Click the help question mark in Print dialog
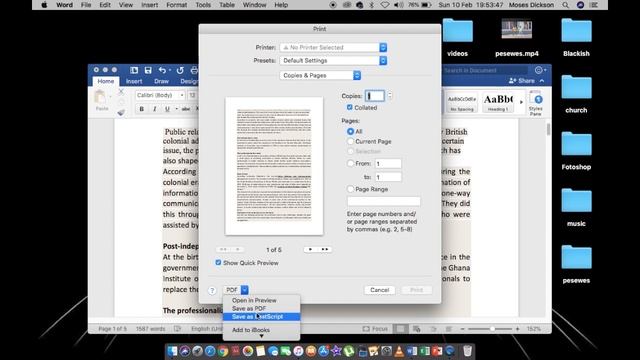This screenshot has height=360, width=640. (212, 290)
